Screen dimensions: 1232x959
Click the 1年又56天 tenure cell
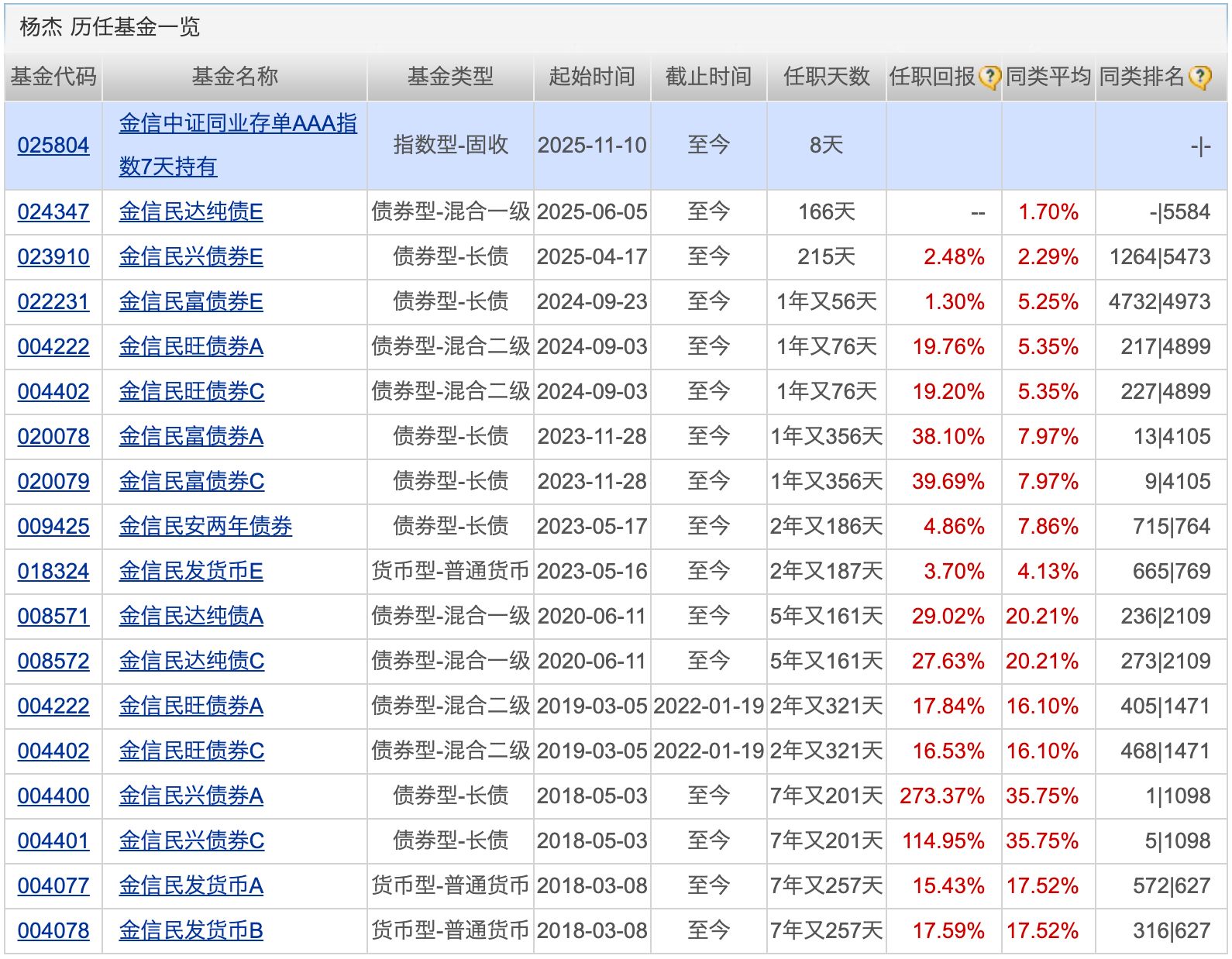click(x=827, y=302)
